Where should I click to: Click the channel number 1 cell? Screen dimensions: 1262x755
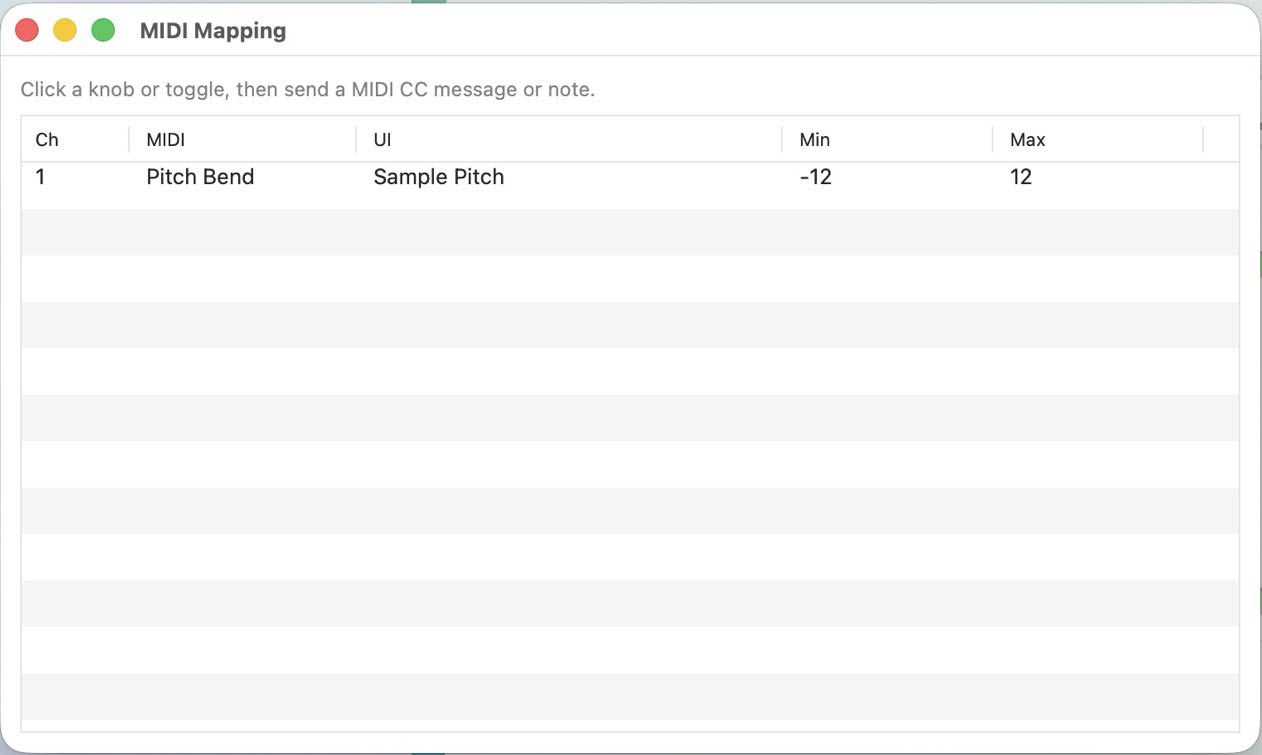[x=40, y=177]
